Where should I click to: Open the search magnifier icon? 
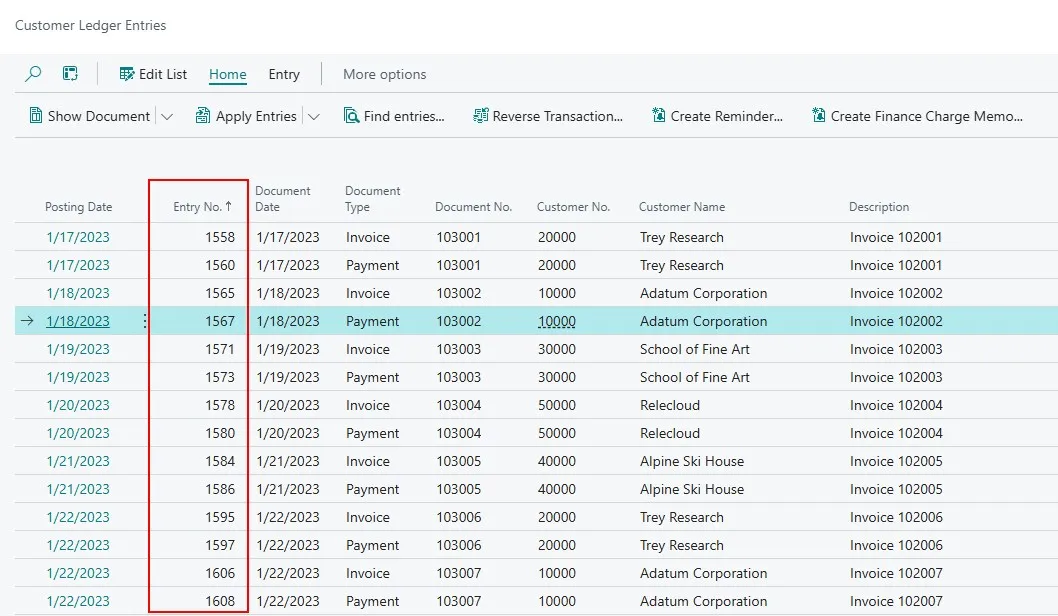(x=33, y=74)
